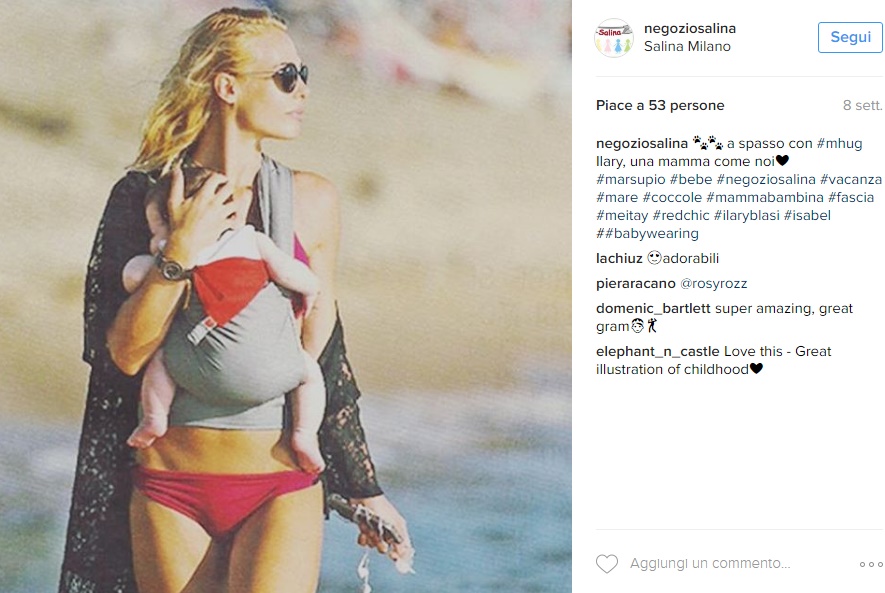Image resolution: width=885 pixels, height=593 pixels.
Task: Open the #babywearing hashtag
Action: [651, 234]
